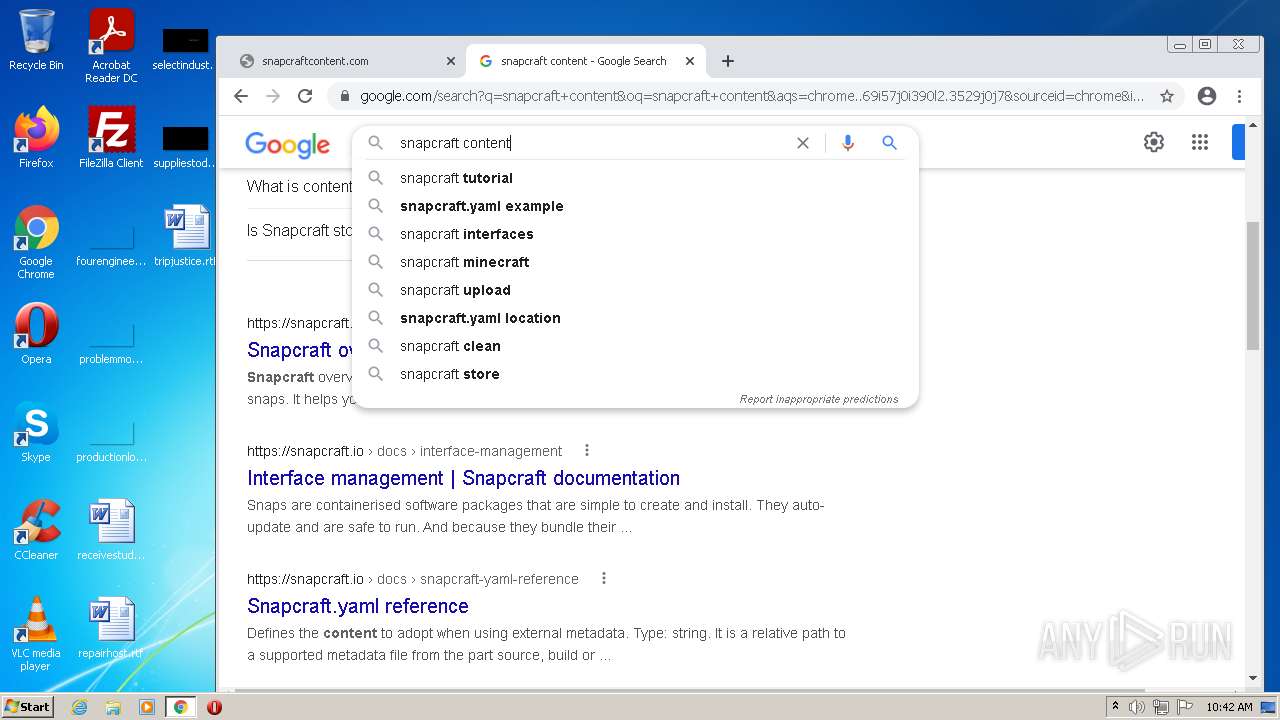Open the 'Snapcraft.yaml reference' result
Screen dimensions: 1280x720
point(358,606)
